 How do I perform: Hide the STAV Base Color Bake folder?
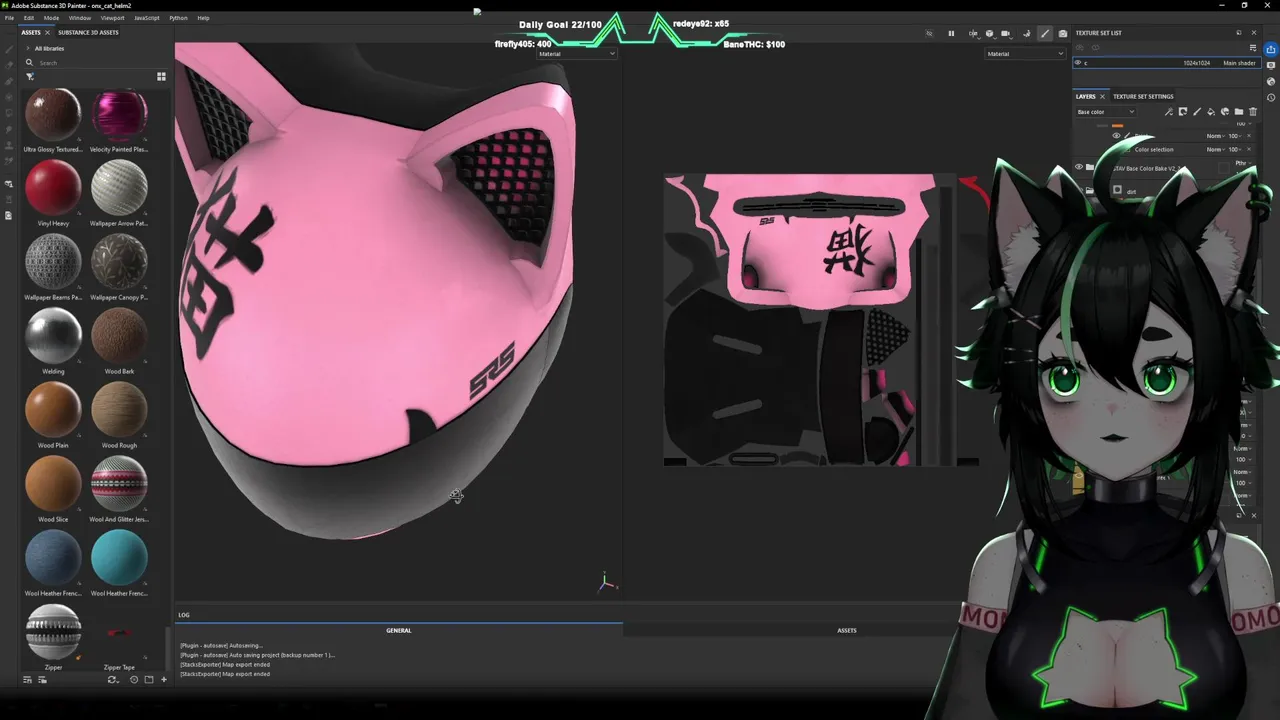[x=1079, y=167]
